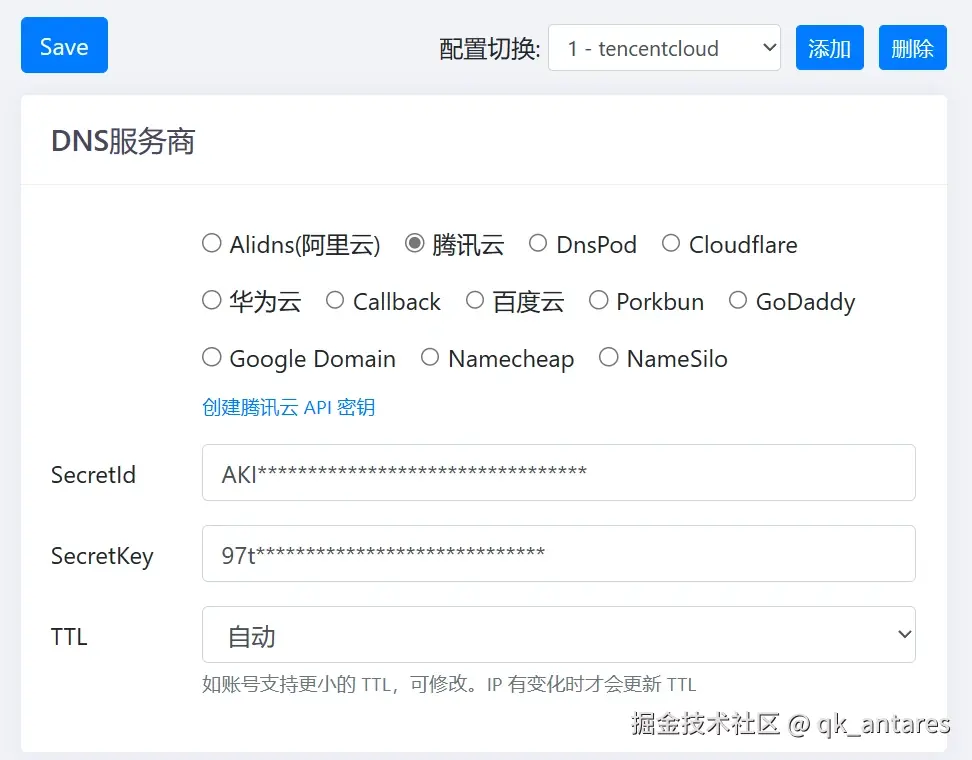
Task: Choose the GoDaddy radio option
Action: (738, 300)
